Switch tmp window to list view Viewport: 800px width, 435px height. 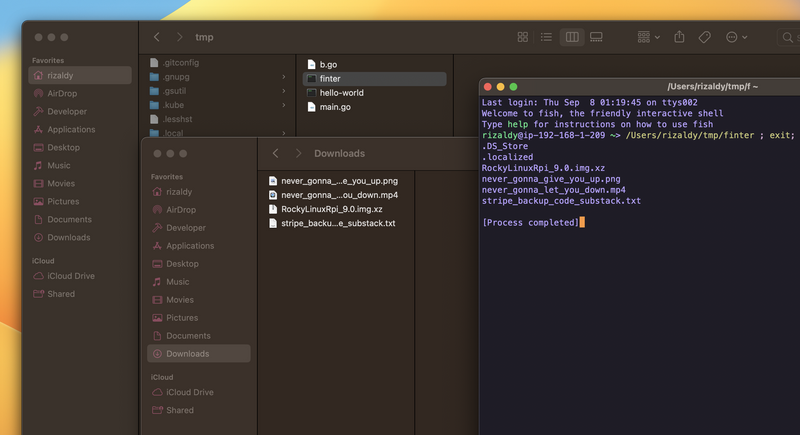546,37
